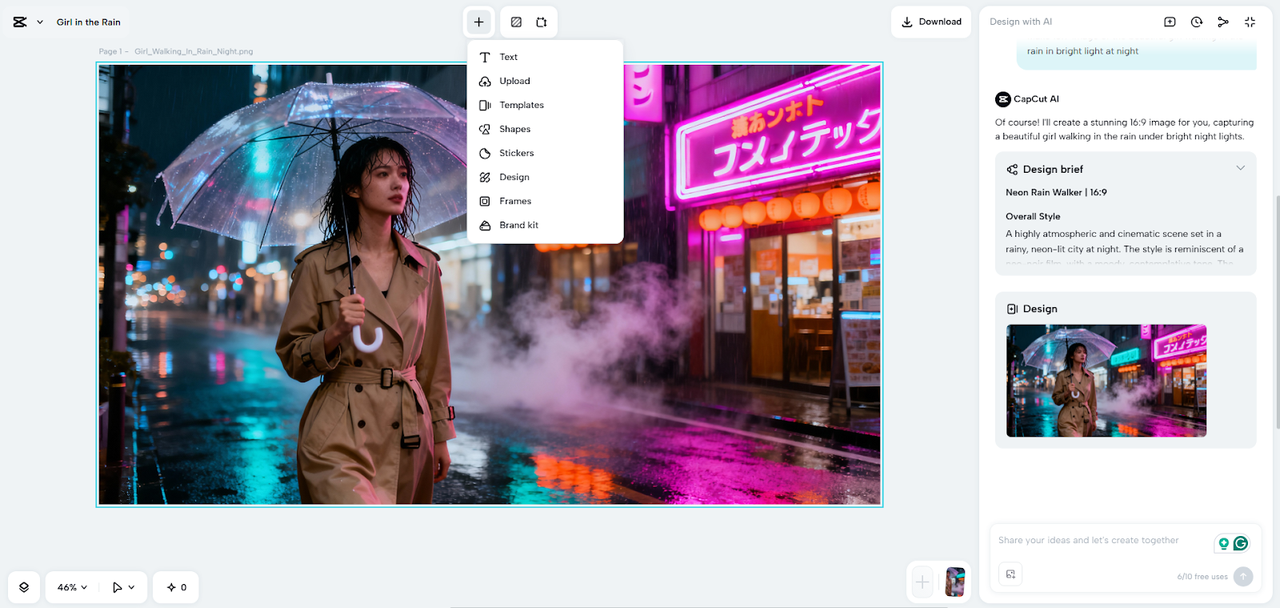1280x608 pixels.
Task: Collapse the Design brief section
Action: point(1240,168)
